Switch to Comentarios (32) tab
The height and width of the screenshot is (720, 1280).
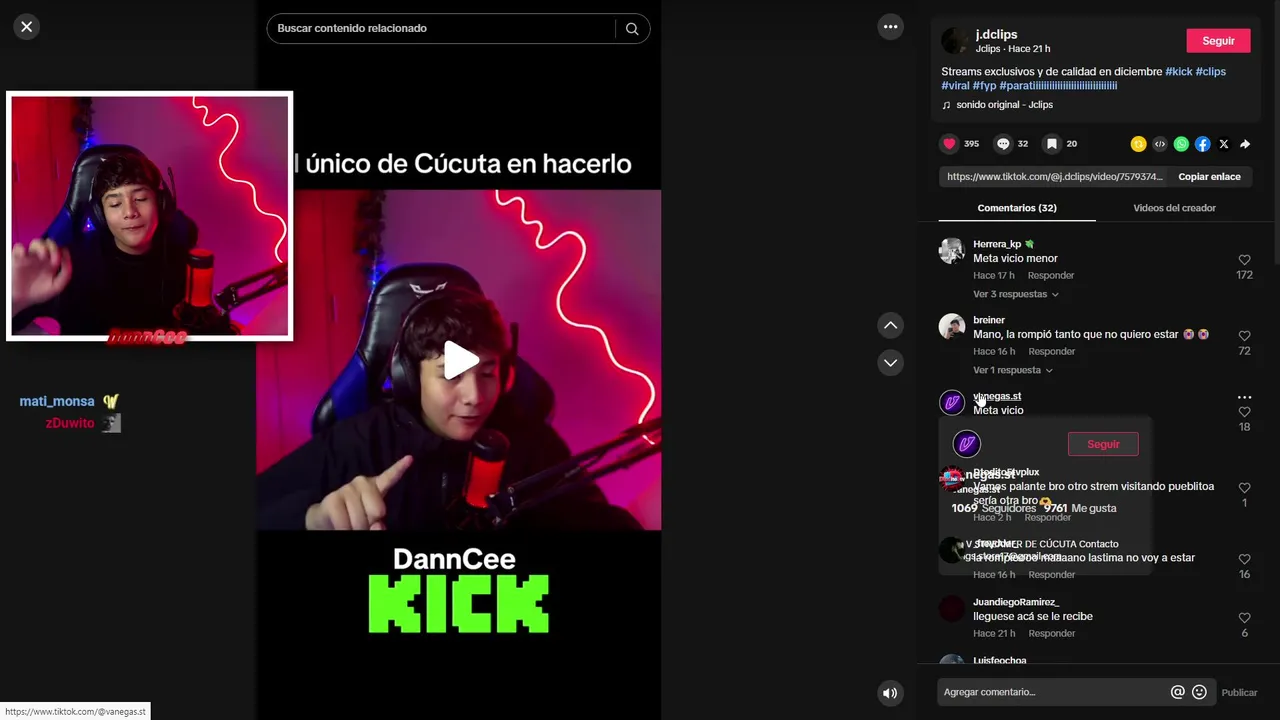pyautogui.click(x=1017, y=208)
